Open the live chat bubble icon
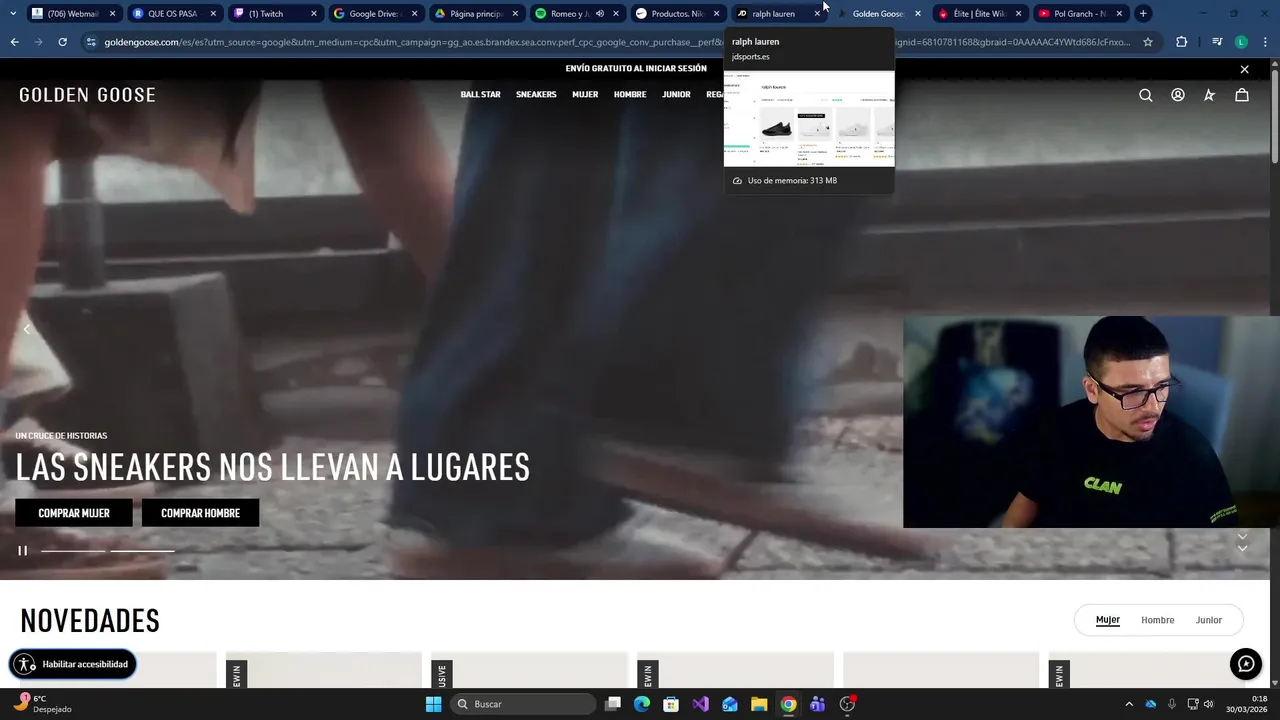Image resolution: width=1280 pixels, height=720 pixels. [1246, 664]
